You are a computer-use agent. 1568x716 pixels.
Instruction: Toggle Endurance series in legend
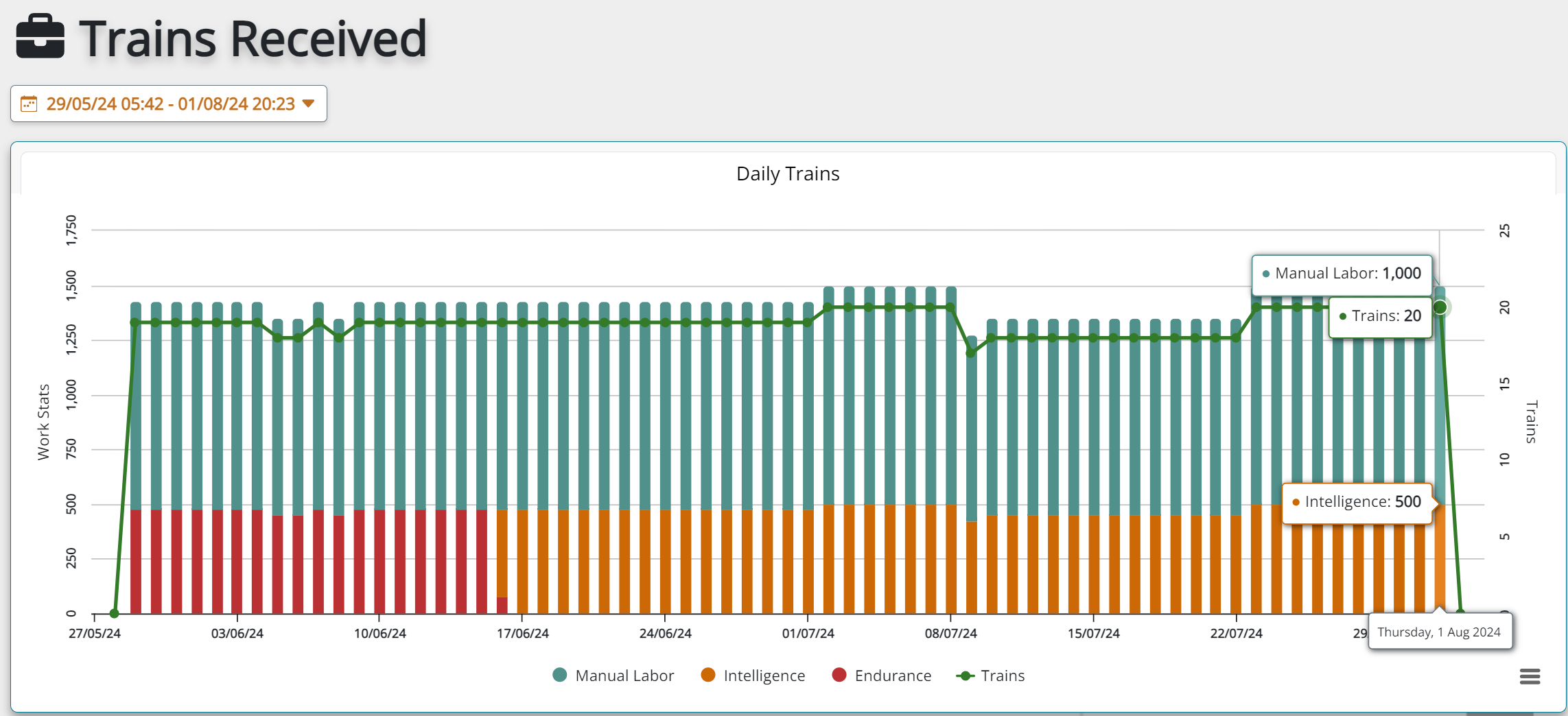click(892, 676)
